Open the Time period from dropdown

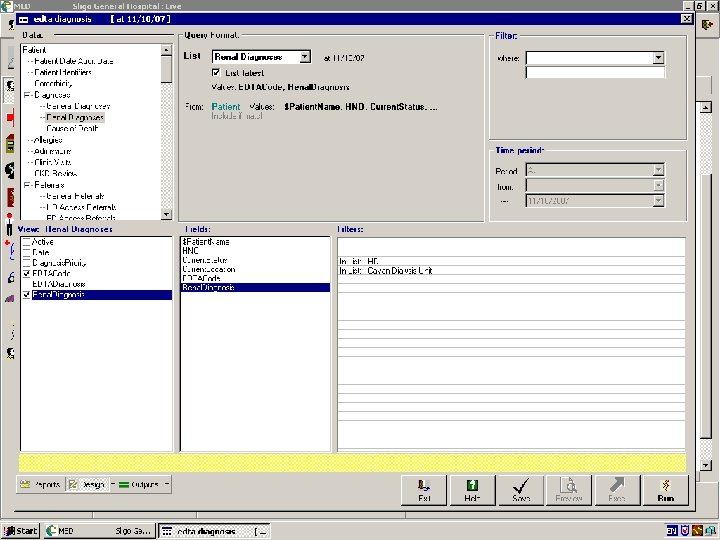(x=658, y=186)
